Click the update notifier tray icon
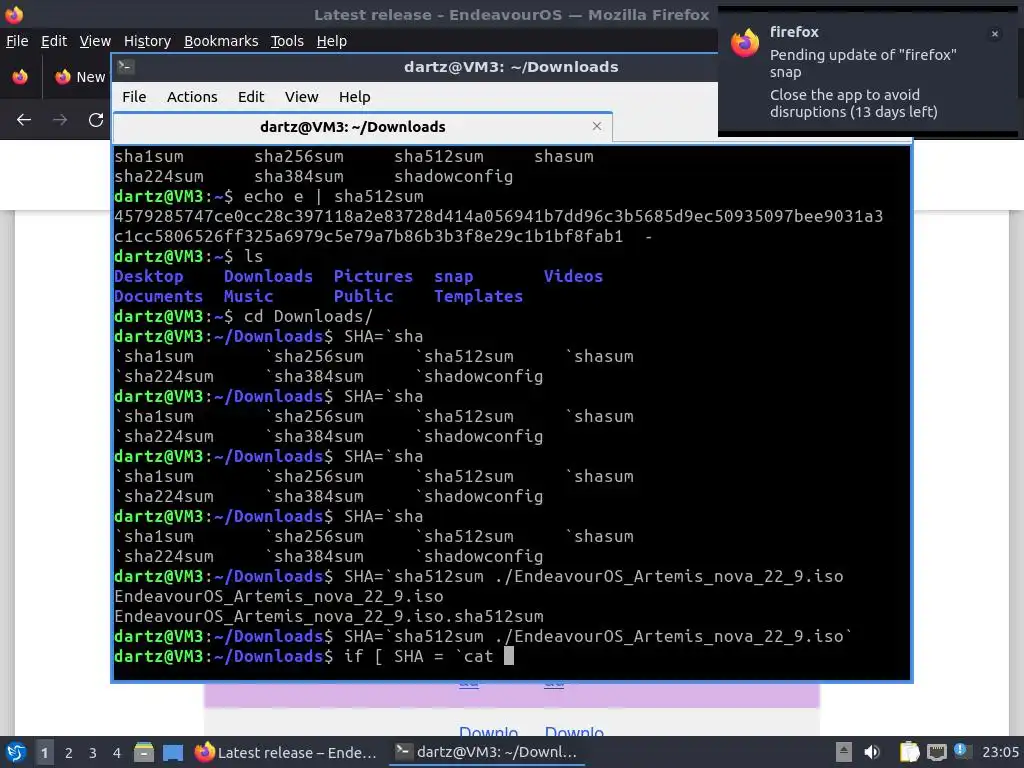Image resolution: width=1024 pixels, height=768 pixels. [x=960, y=750]
